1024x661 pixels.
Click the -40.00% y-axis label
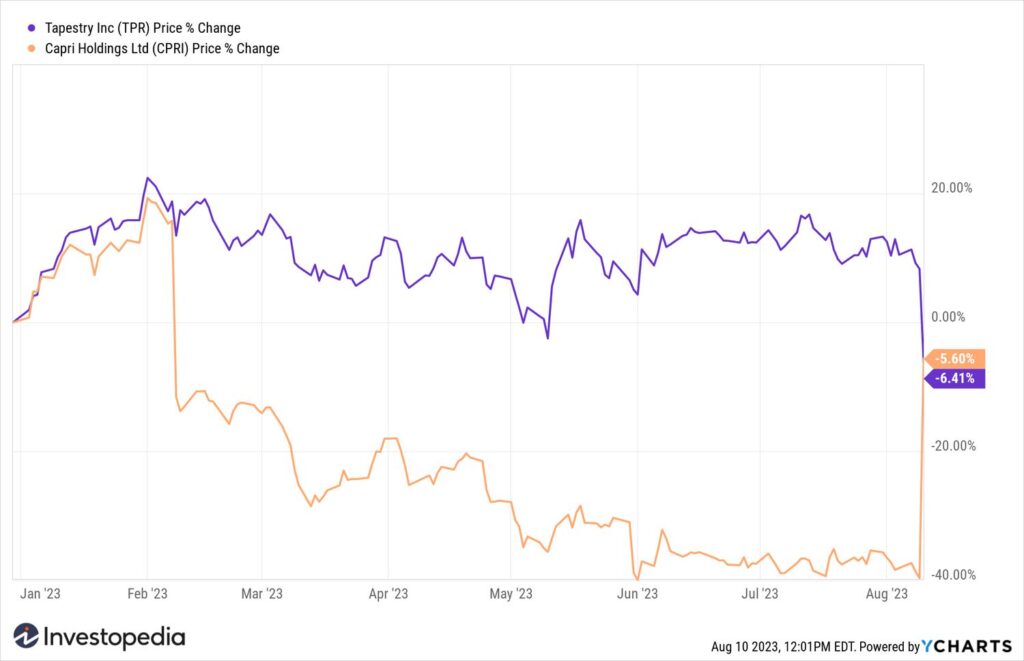coord(953,575)
